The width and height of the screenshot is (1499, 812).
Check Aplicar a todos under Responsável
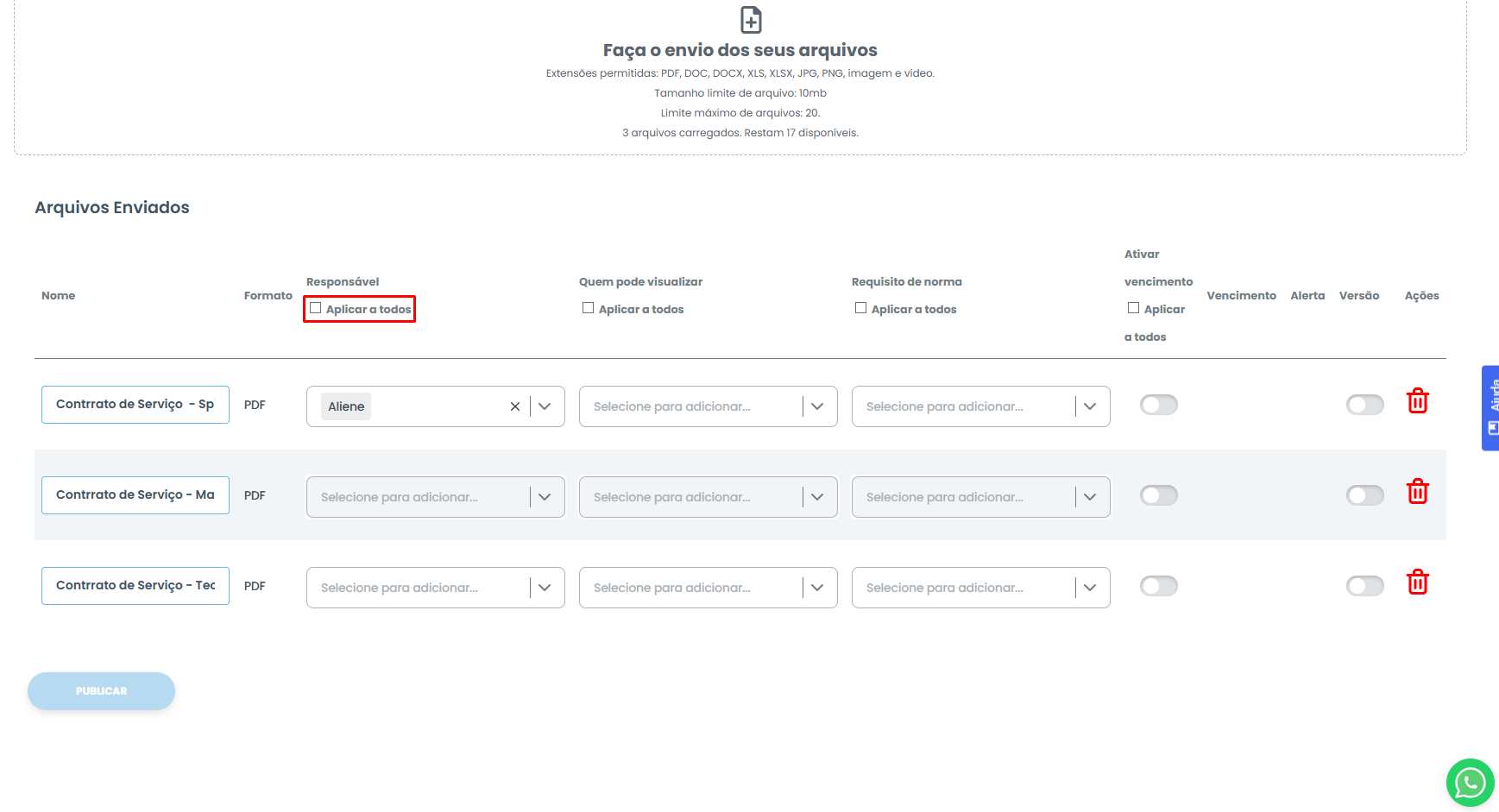(316, 308)
